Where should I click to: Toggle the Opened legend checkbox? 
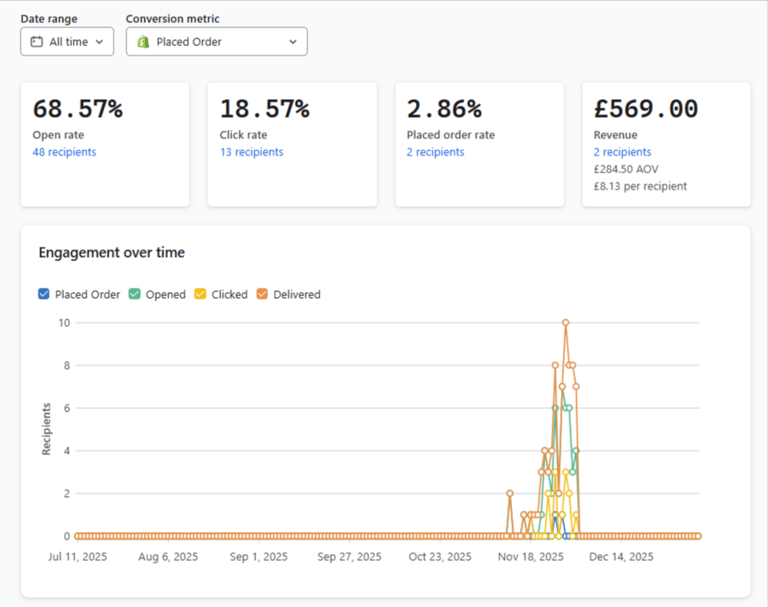point(134,294)
